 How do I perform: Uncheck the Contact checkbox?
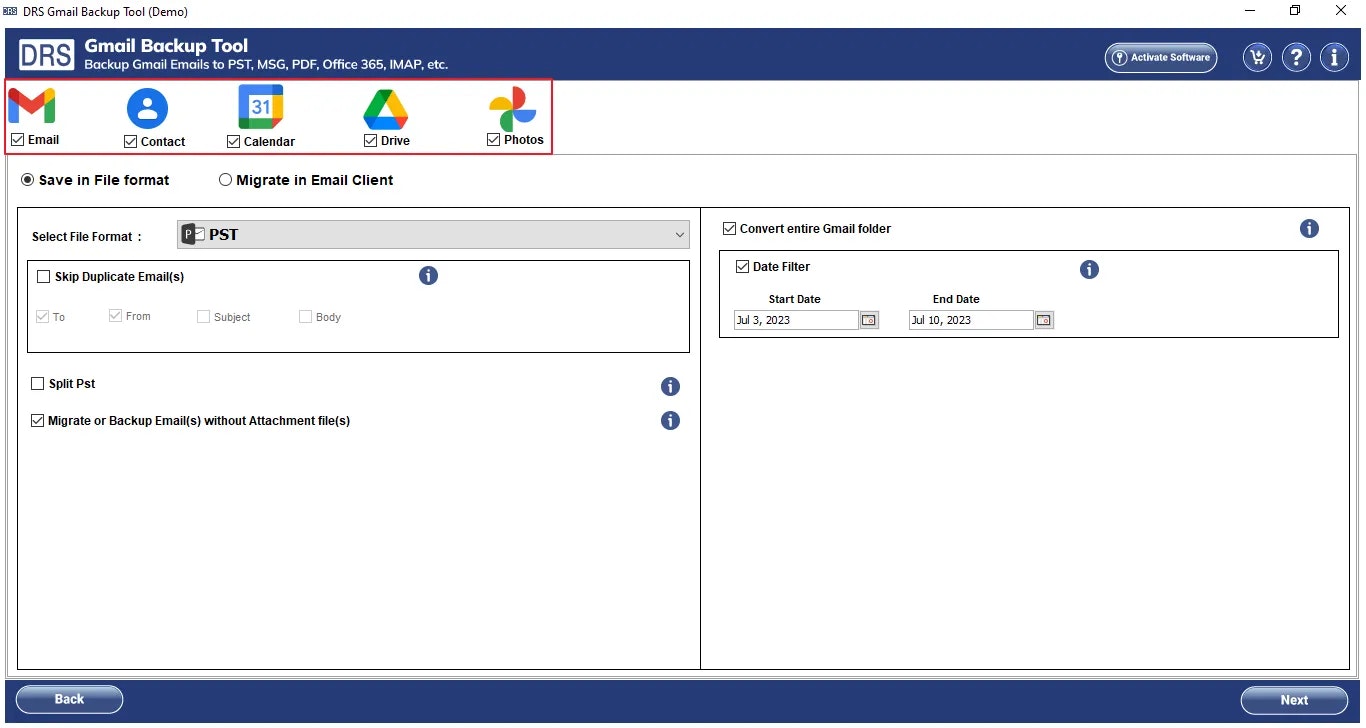tap(130, 142)
